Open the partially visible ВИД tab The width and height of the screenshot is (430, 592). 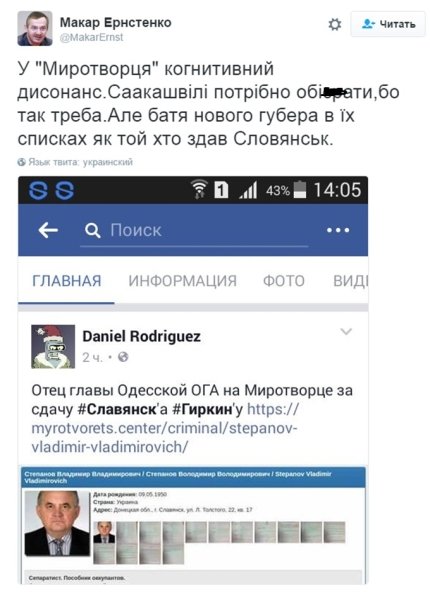350,281
